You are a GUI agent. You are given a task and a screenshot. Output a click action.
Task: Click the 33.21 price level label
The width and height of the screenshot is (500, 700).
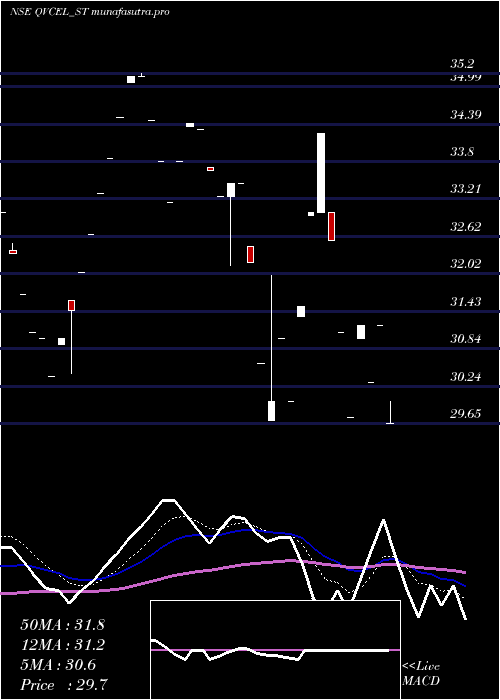tap(466, 189)
